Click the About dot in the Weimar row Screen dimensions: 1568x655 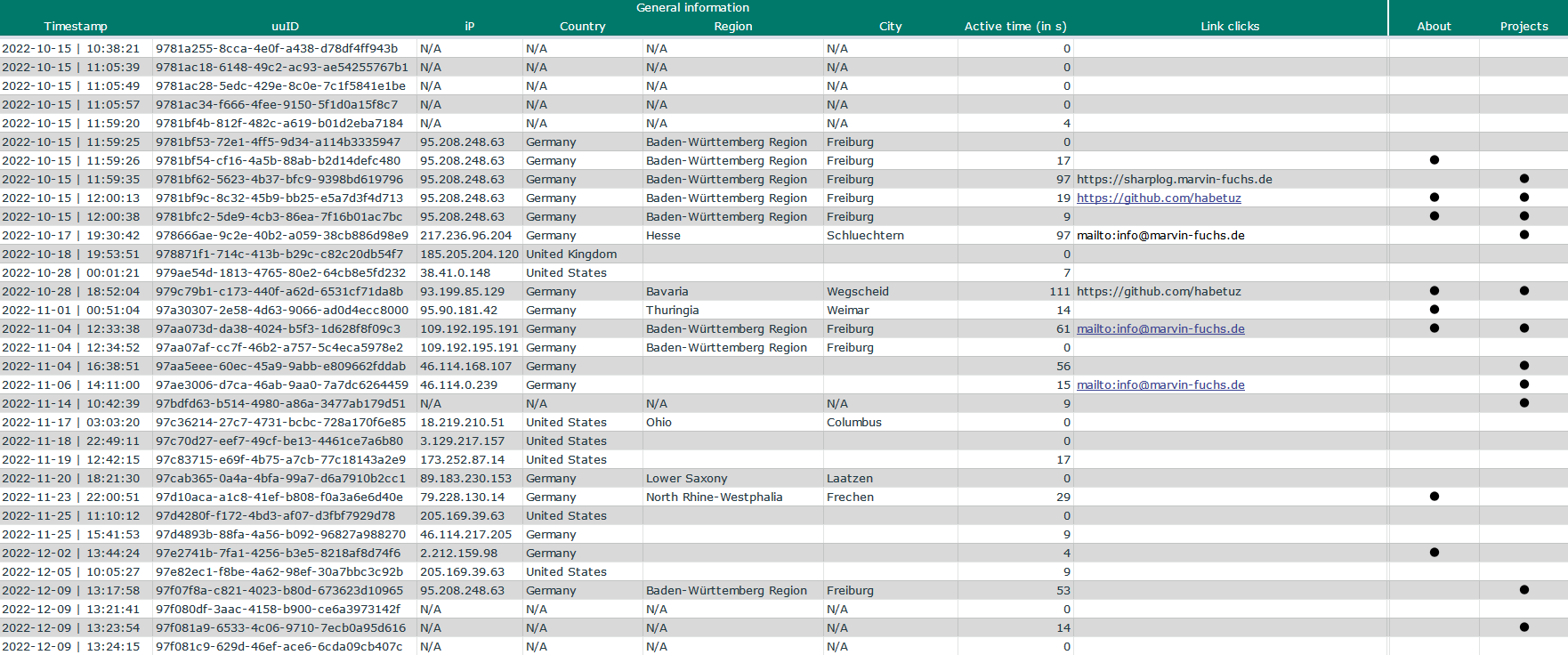point(1434,310)
